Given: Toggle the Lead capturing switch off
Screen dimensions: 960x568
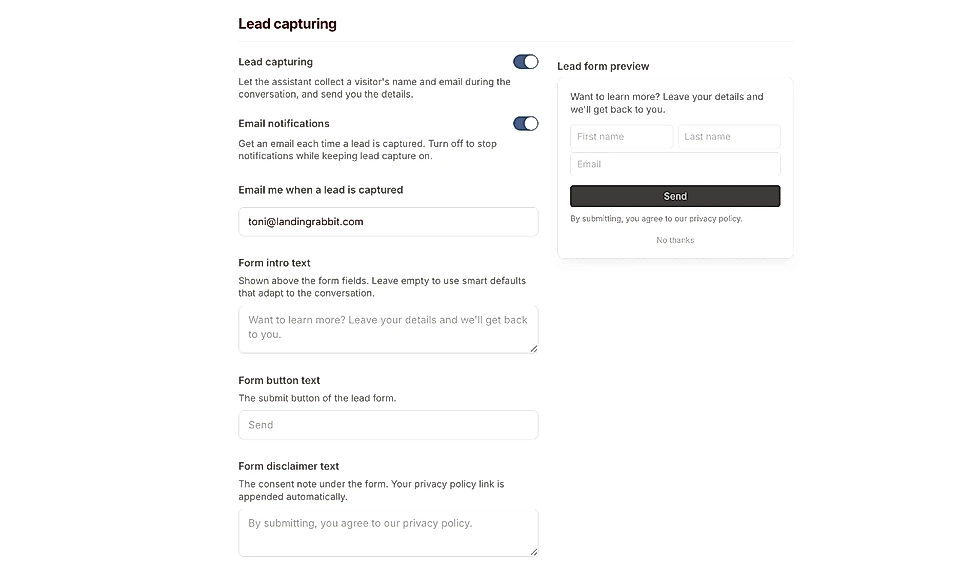Looking at the screenshot, I should pyautogui.click(x=525, y=62).
